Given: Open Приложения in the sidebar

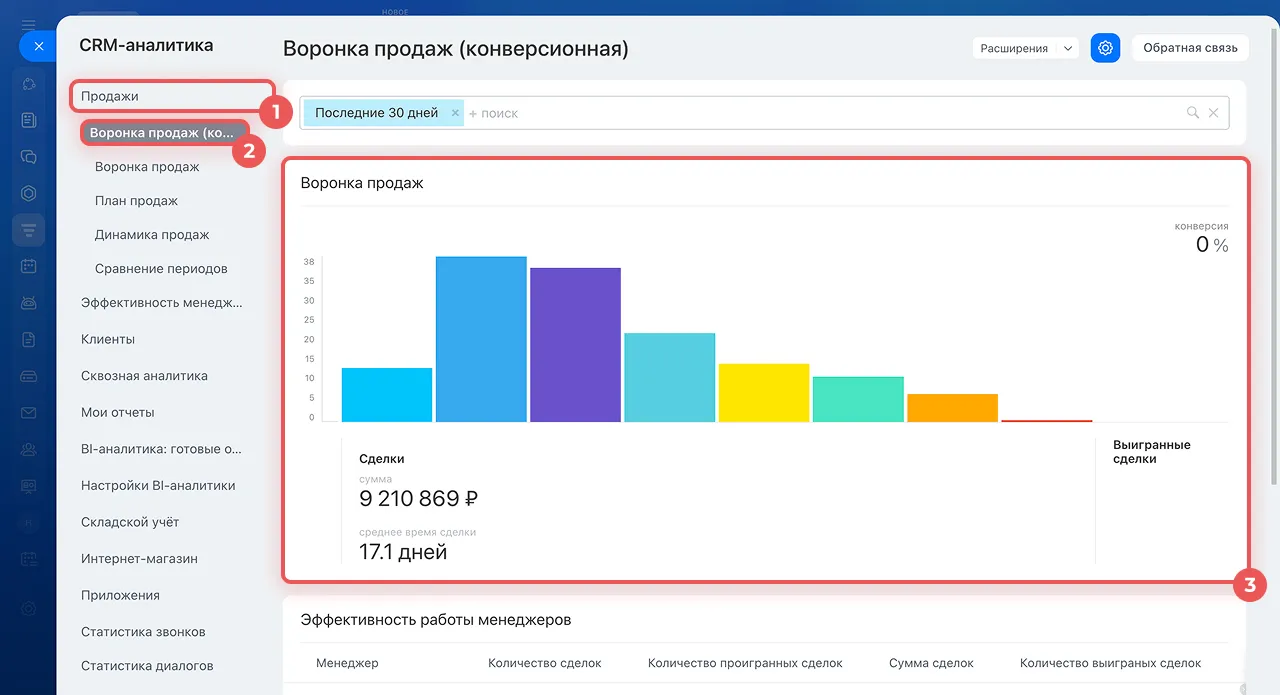Looking at the screenshot, I should click(120, 595).
